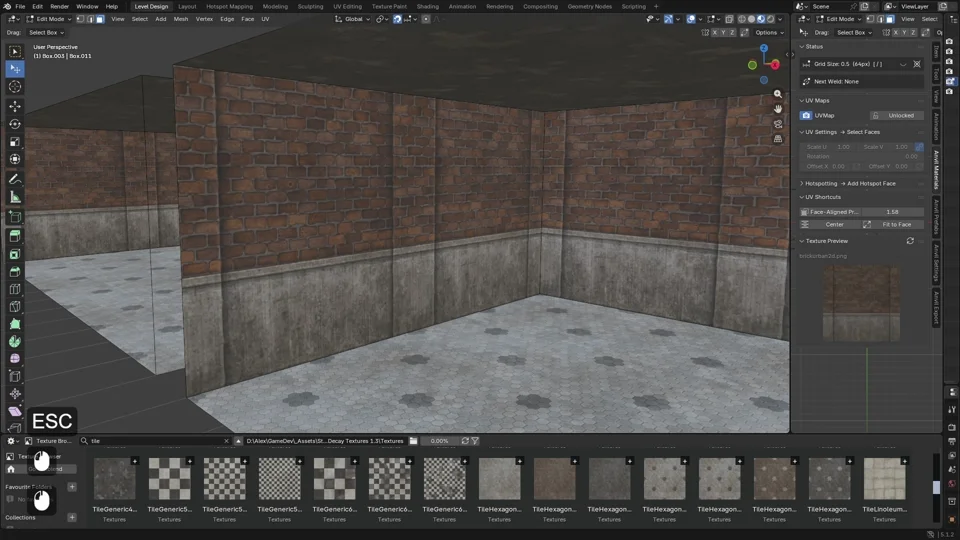Collapse the Status panel section
The image size is (960, 540).
point(802,47)
